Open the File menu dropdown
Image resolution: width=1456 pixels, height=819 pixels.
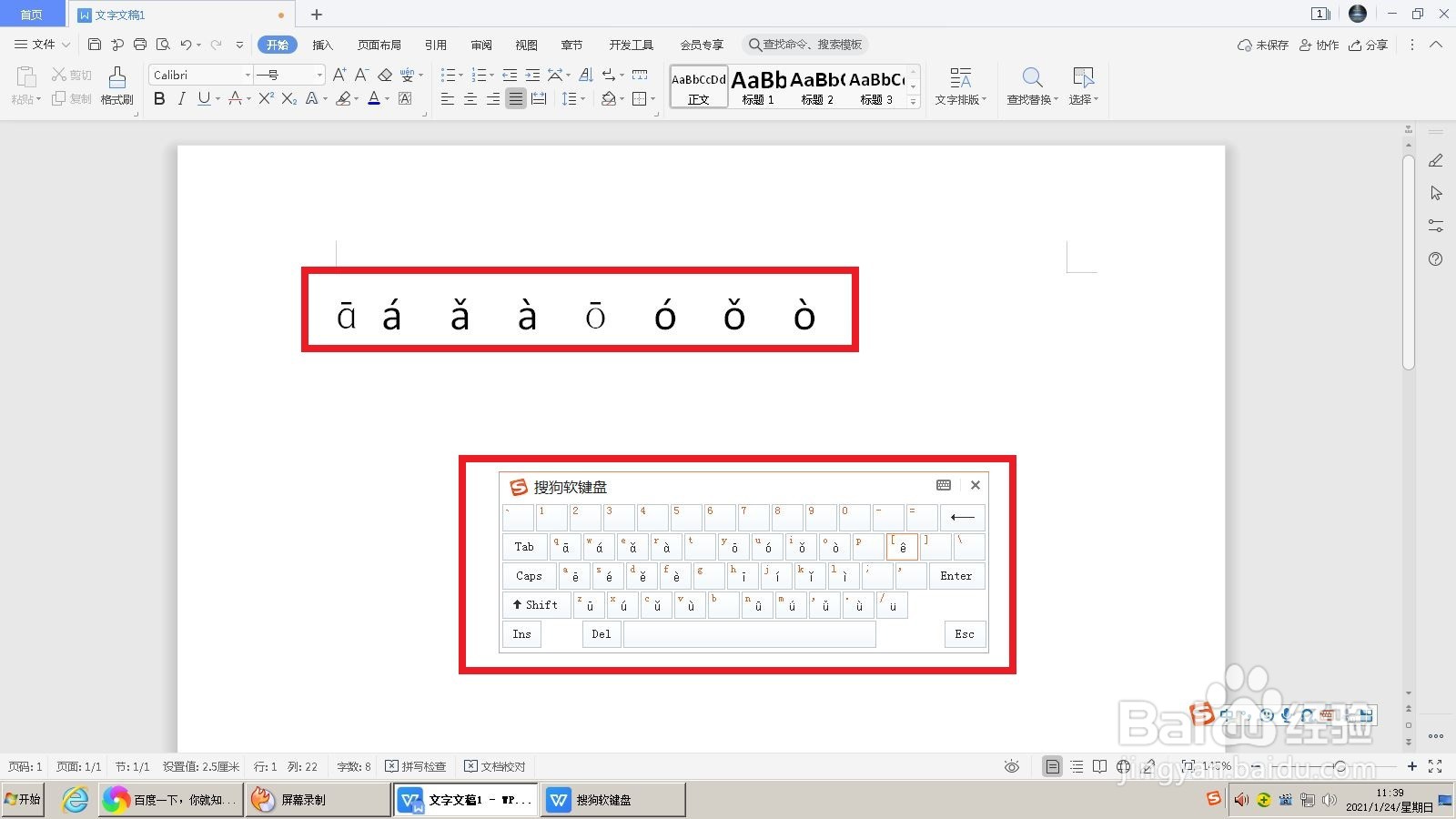click(42, 44)
